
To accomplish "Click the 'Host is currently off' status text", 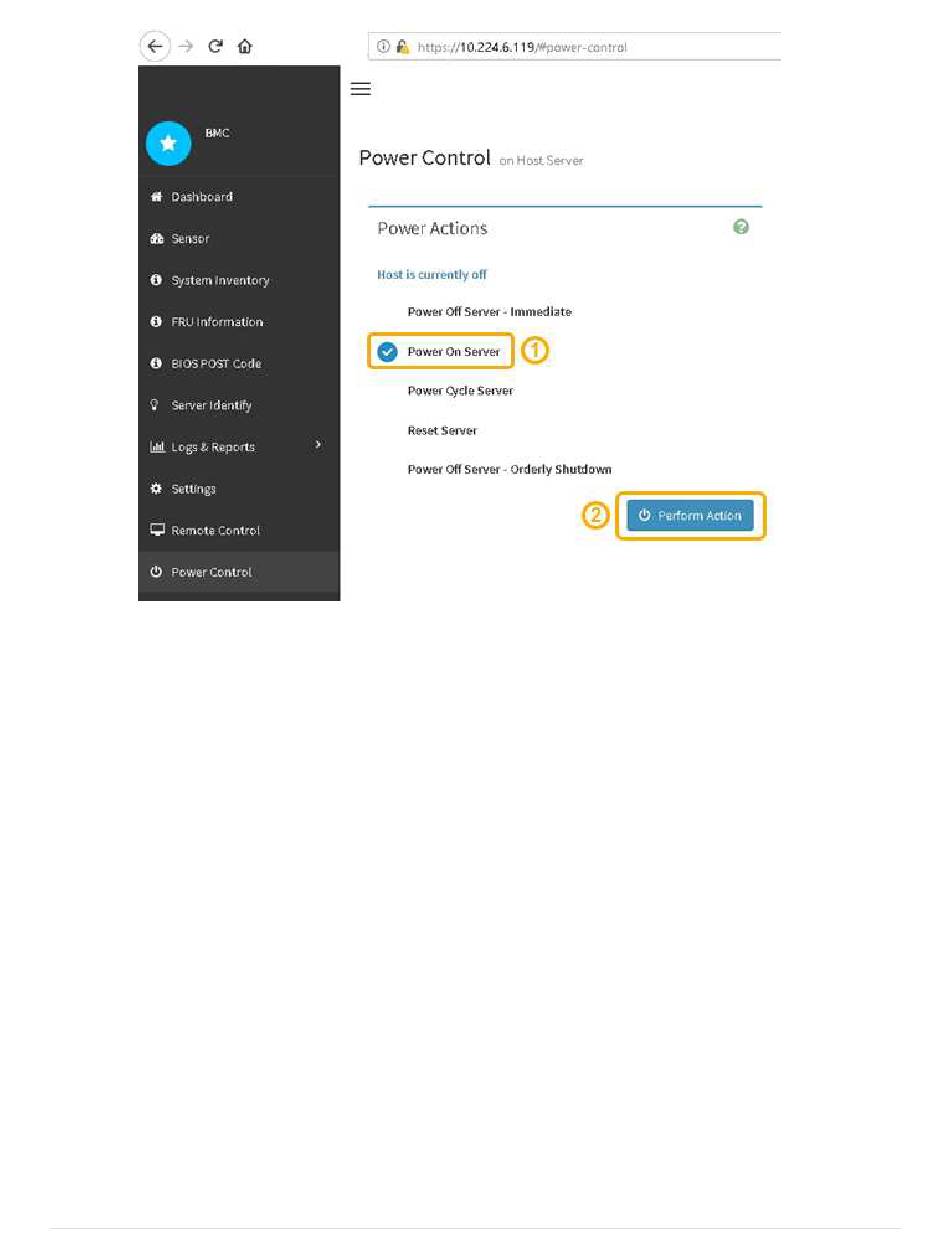I will click(432, 274).
